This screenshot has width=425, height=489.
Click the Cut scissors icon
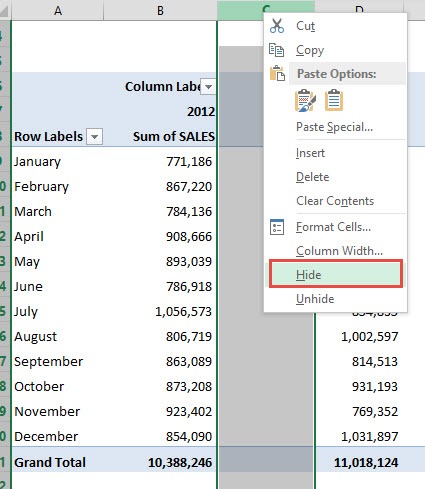(x=277, y=26)
